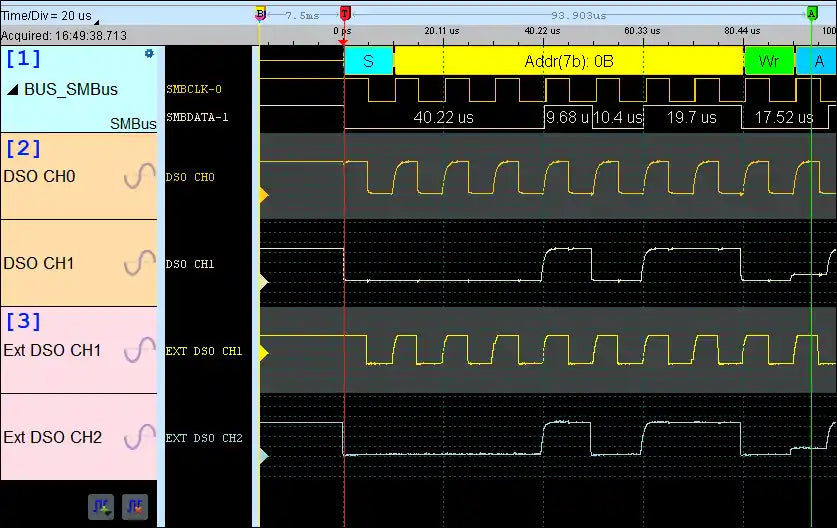Screen dimensions: 837x528
Task: Click the DSO CH1 ground level arrow
Action: pos(264,282)
